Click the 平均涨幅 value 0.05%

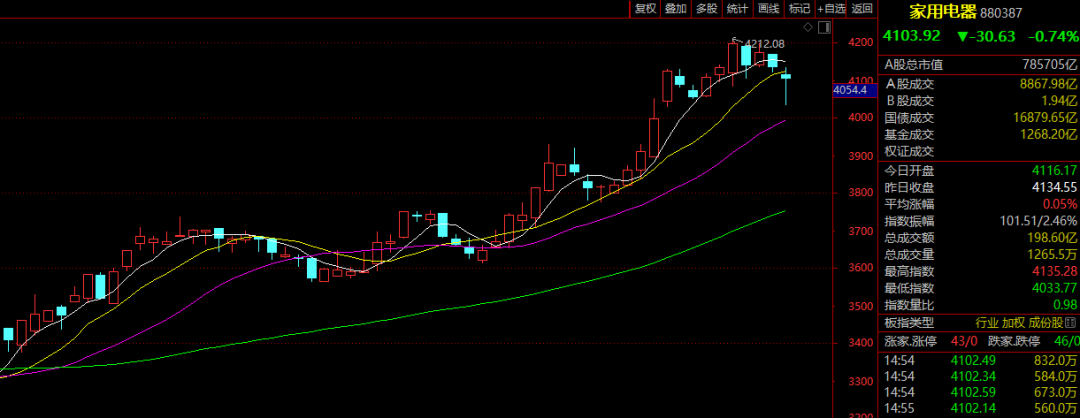point(1061,204)
